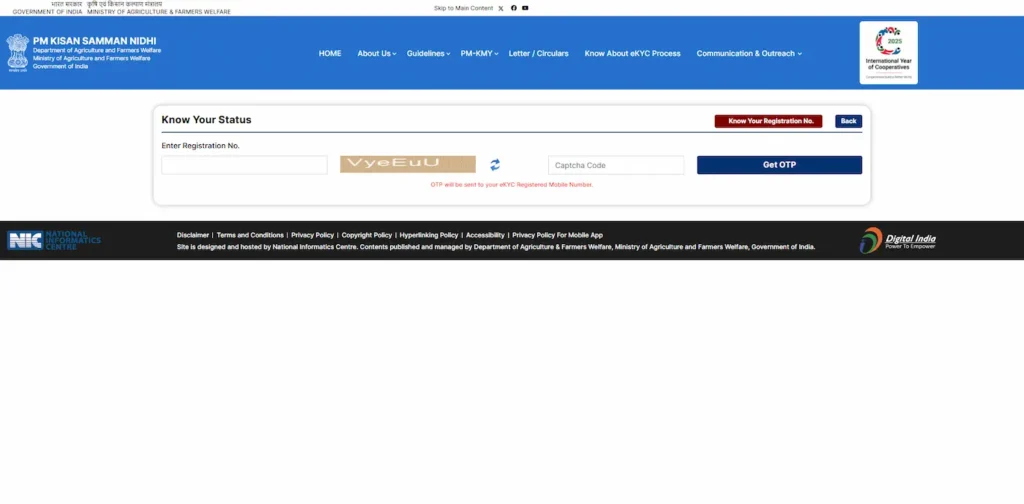
Task: Click International Year of Cooperatives 2025 badge
Action: click(888, 53)
